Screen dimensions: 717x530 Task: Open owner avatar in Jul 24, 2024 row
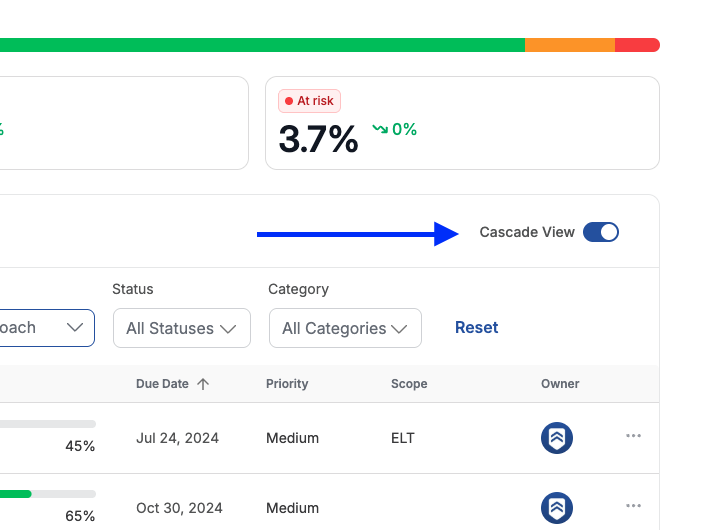pyautogui.click(x=556, y=438)
